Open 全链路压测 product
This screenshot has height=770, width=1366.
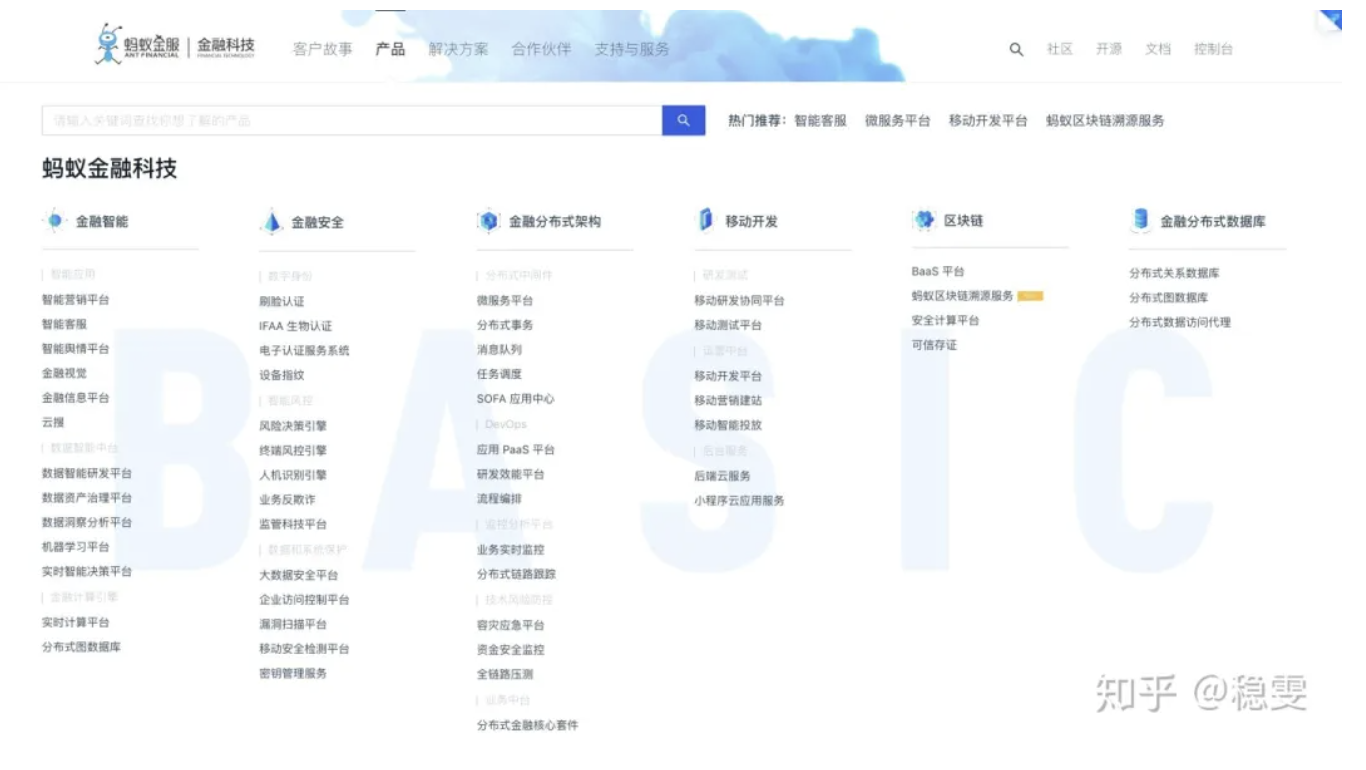pyautogui.click(x=505, y=674)
